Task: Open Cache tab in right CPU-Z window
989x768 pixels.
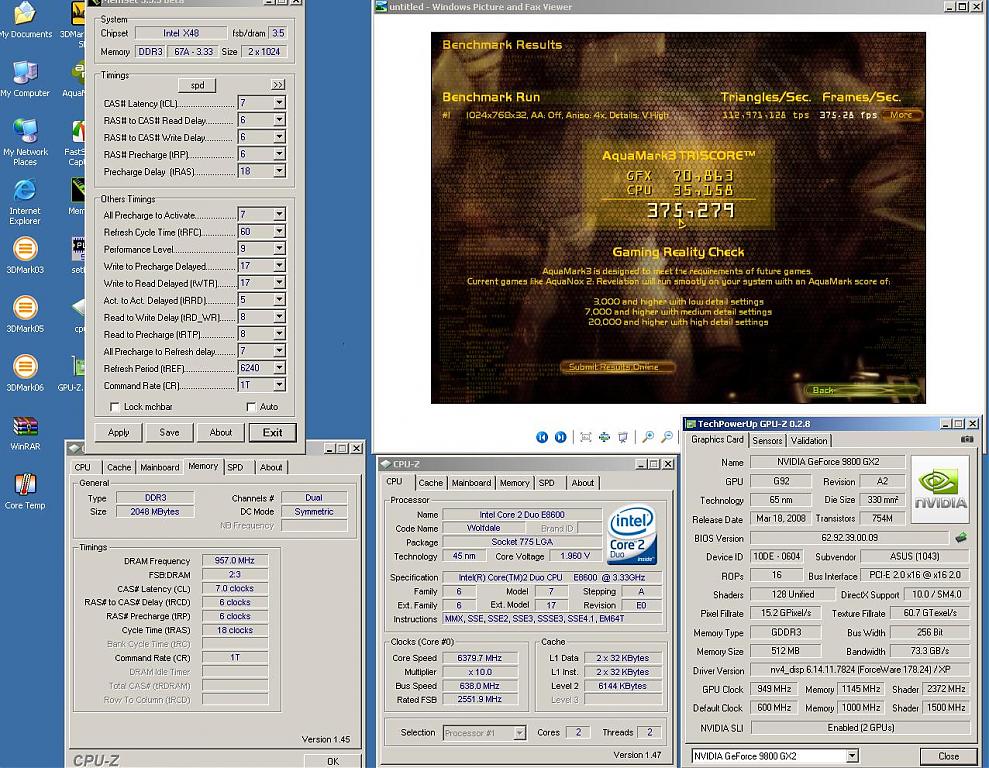Action: click(x=431, y=482)
